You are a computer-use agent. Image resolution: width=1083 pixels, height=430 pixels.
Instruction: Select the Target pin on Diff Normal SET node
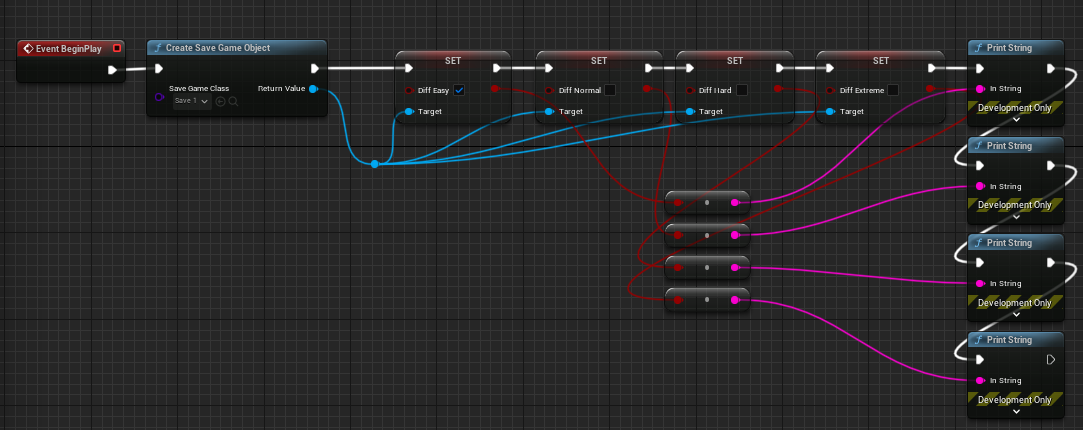click(x=549, y=111)
